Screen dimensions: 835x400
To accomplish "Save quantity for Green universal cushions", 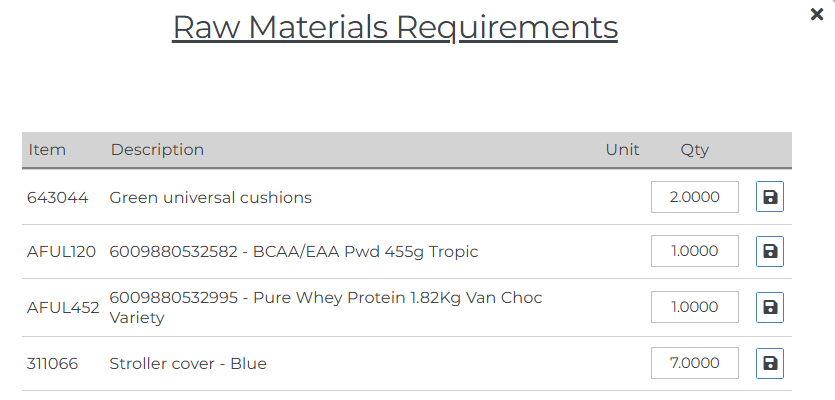I will pyautogui.click(x=769, y=198).
